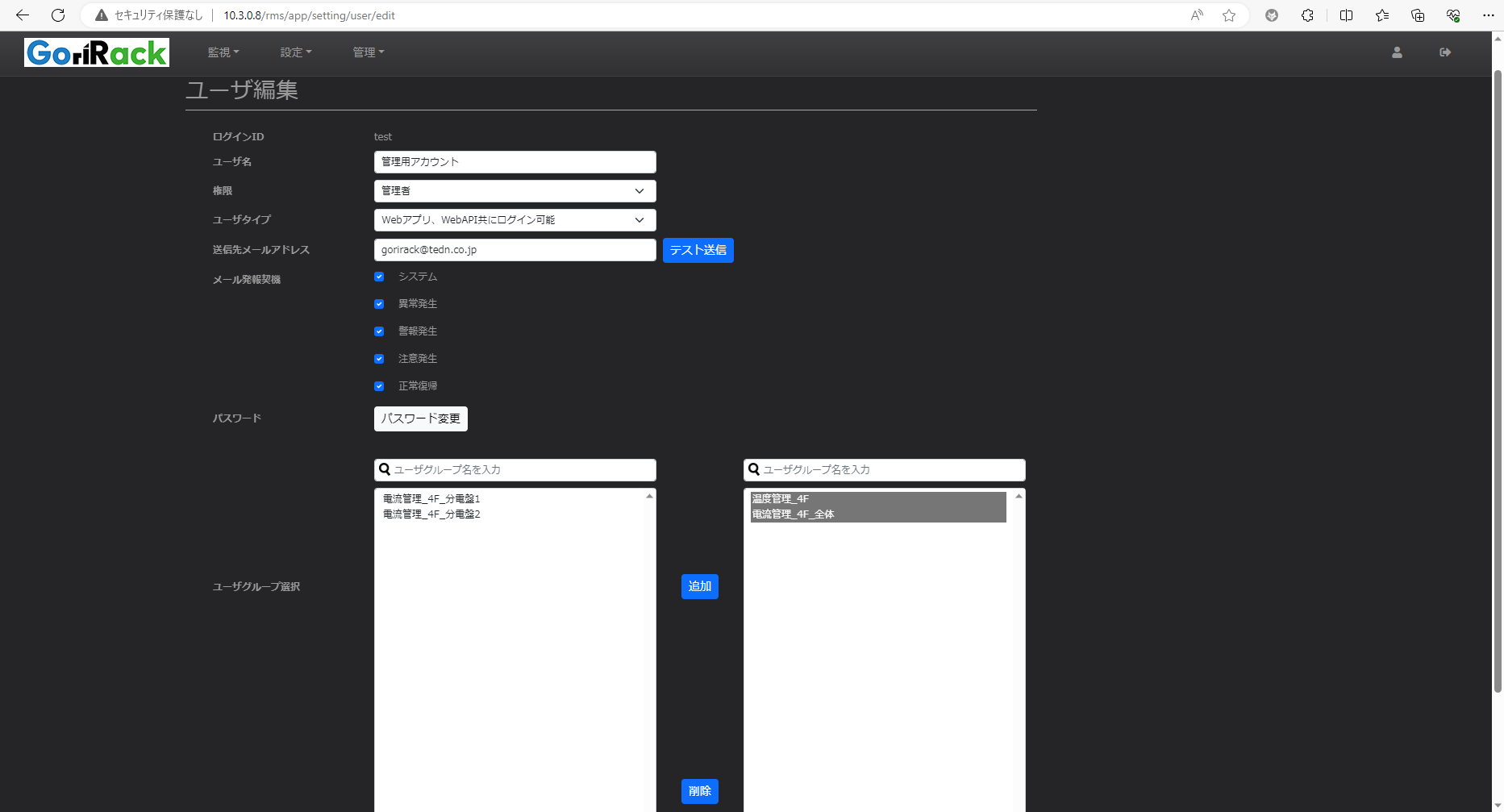Viewport: 1504px width, 812px height.
Task: Expand the 管理 navigation menu
Action: click(x=369, y=52)
